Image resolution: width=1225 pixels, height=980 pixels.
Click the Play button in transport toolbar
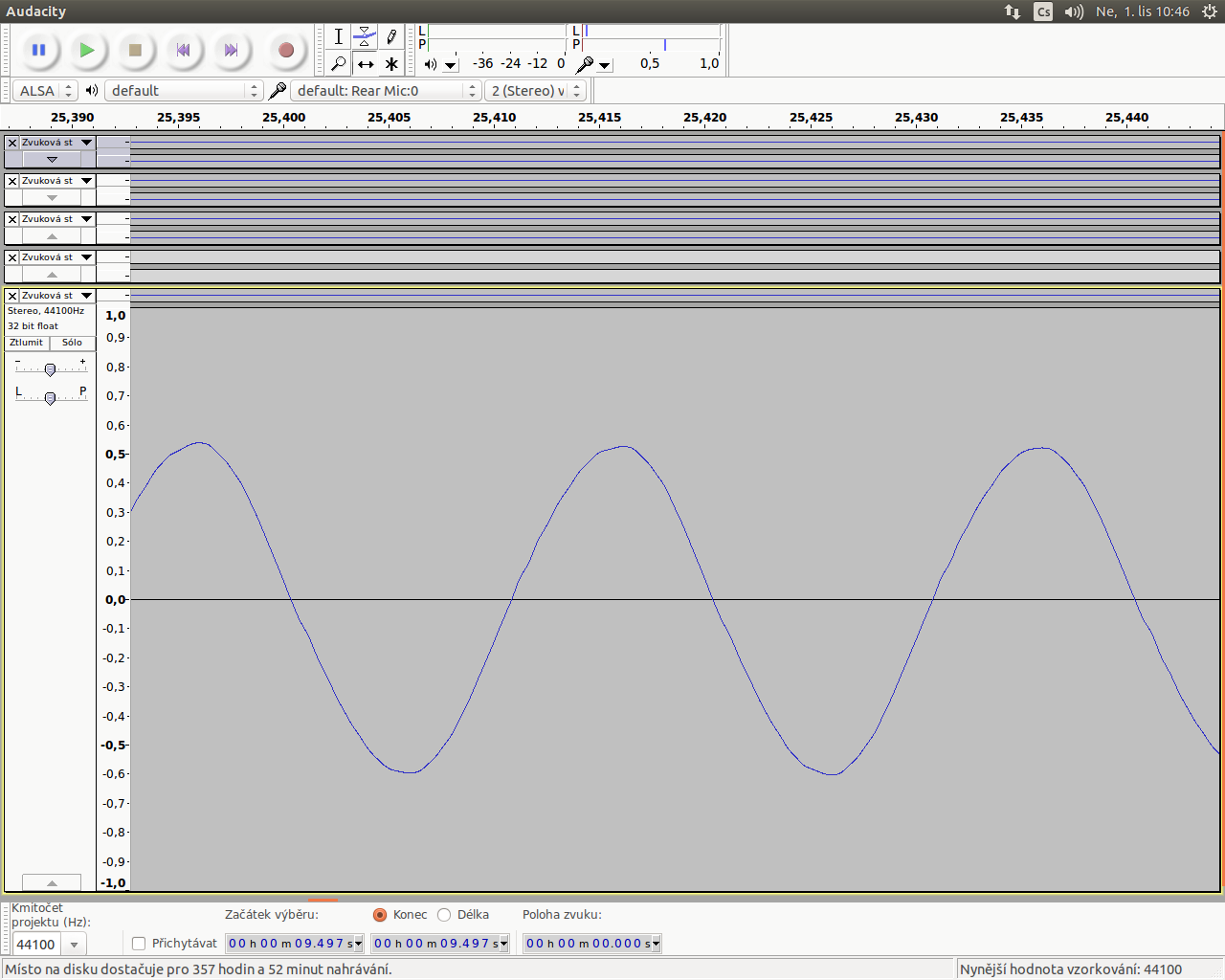tap(87, 50)
